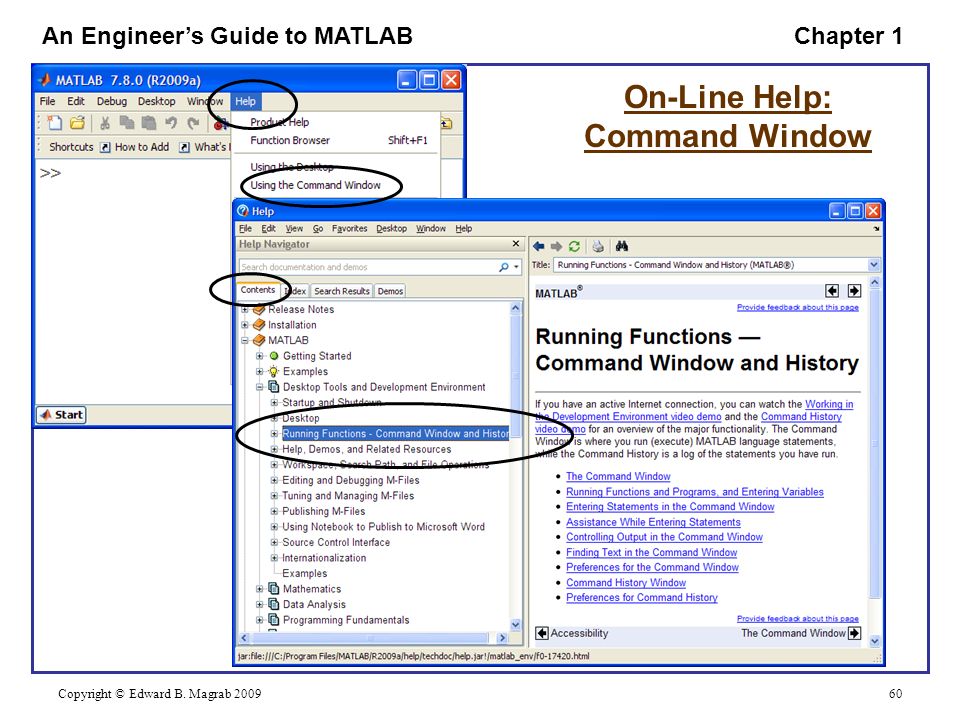Open the Title dropdown arrow in Help browser

tap(874, 265)
